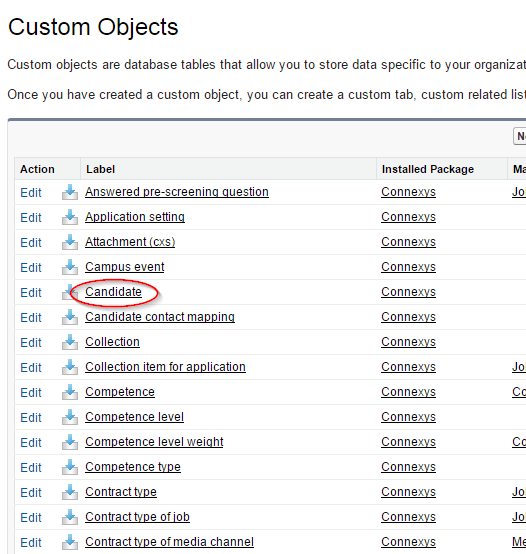The height and width of the screenshot is (554, 526).
Task: Open Connexys package link in Competence row
Action: [x=408, y=392]
